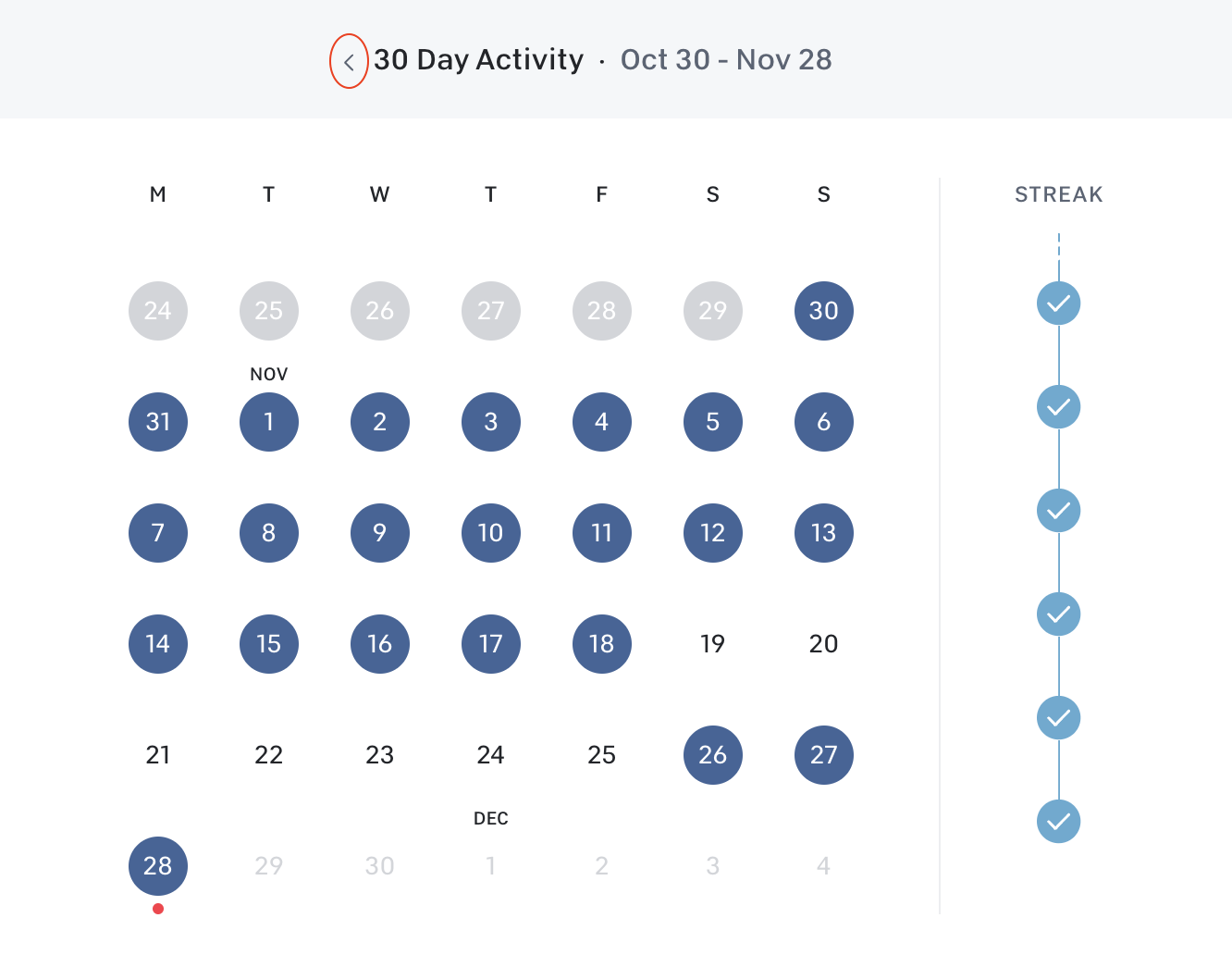Choose active day 18 in the calendar

602,644
